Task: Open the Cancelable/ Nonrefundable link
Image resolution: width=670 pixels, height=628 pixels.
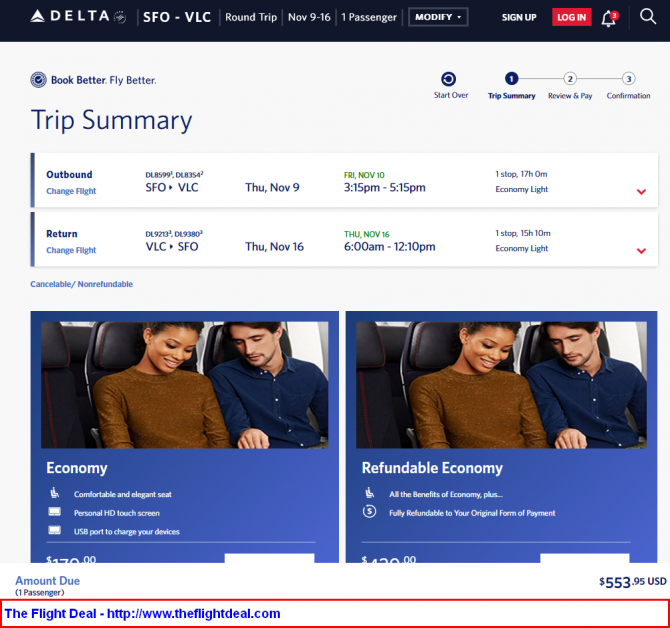Action: pos(82,284)
